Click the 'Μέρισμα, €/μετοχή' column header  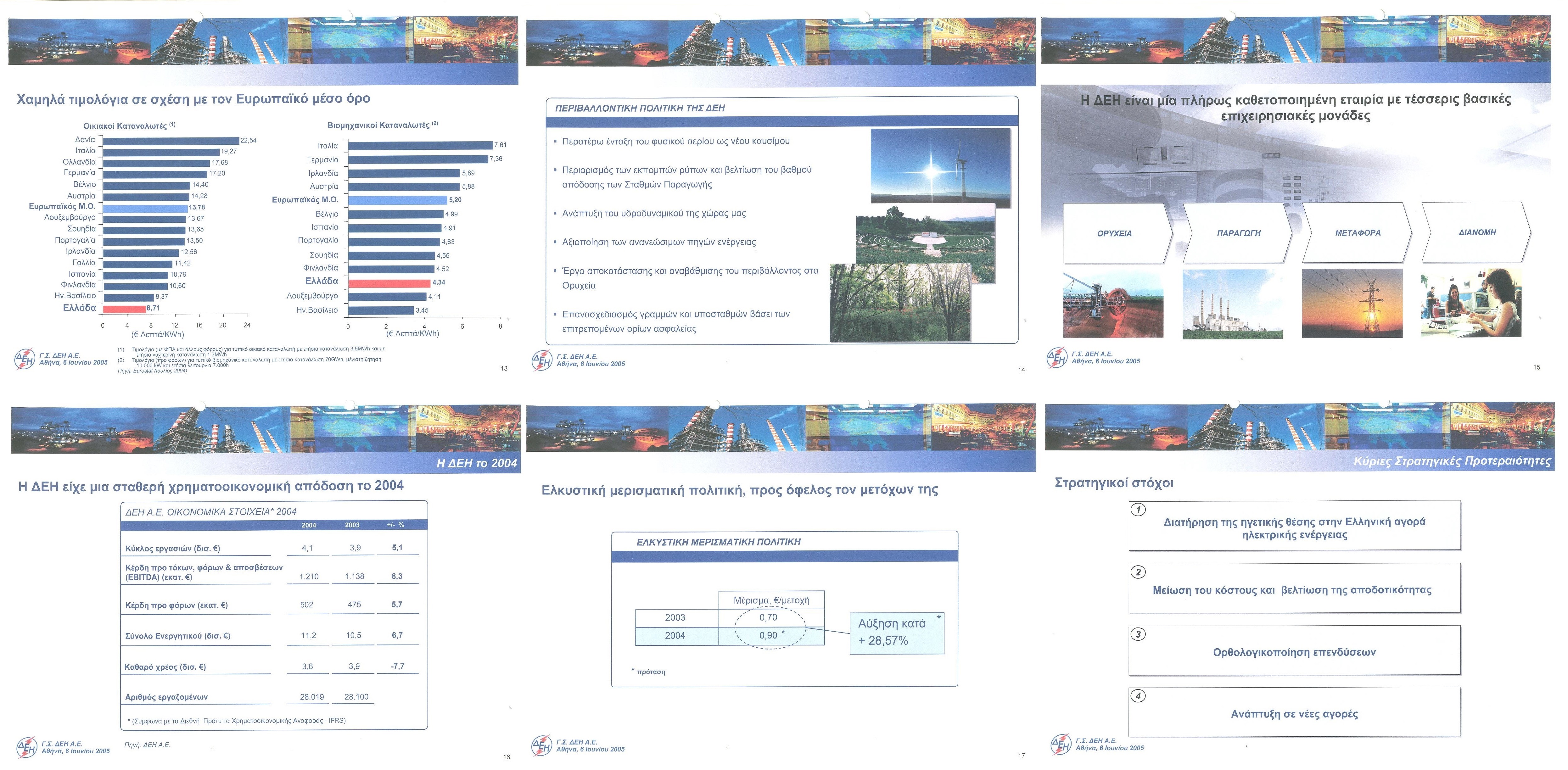pos(771,600)
